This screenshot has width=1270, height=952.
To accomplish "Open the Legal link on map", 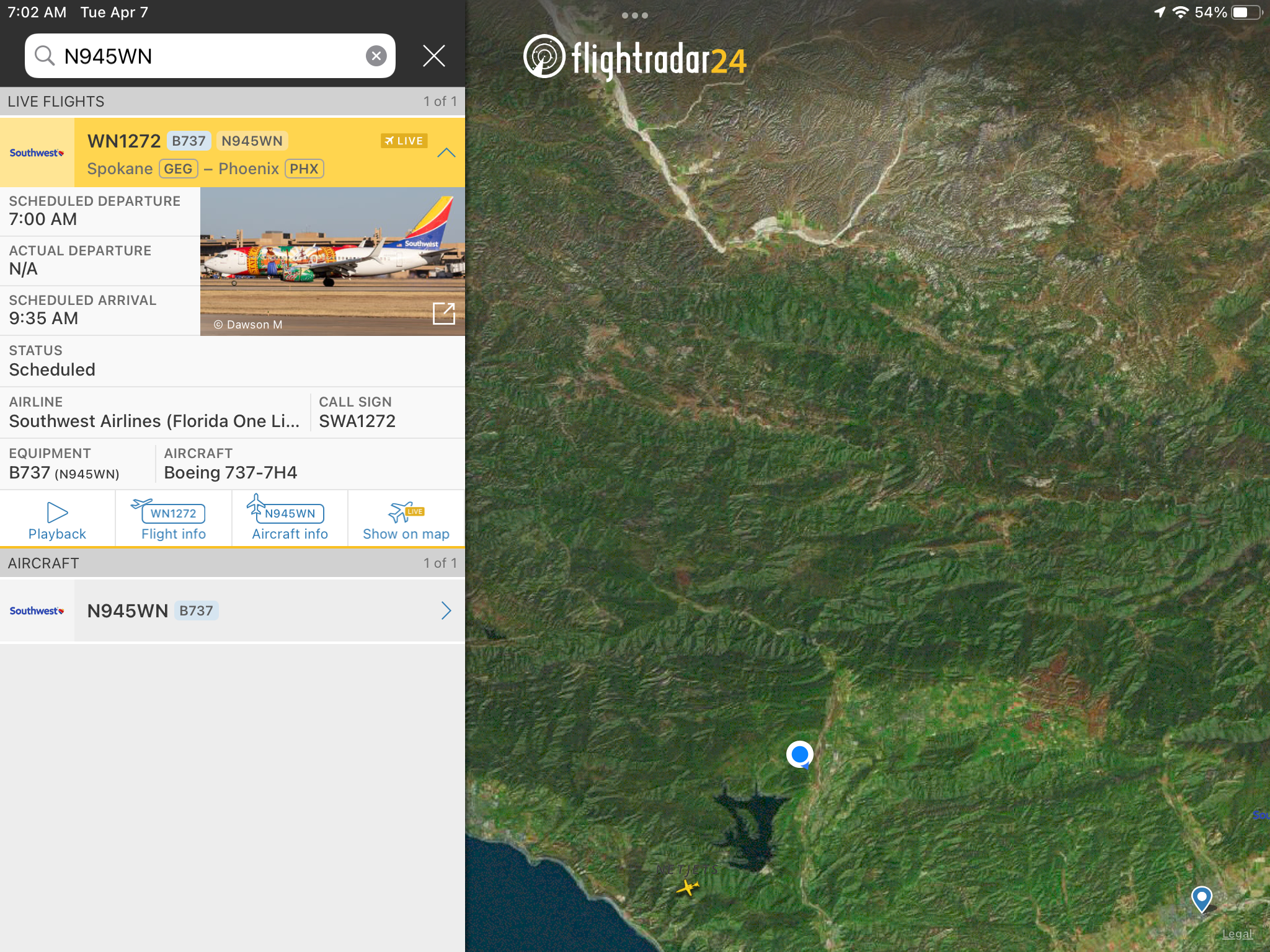I will click(1237, 934).
